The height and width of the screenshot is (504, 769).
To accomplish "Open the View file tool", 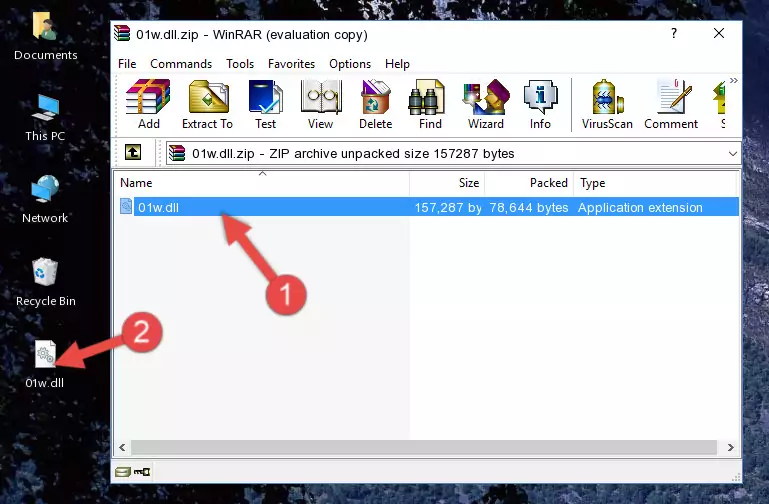I will 321,104.
